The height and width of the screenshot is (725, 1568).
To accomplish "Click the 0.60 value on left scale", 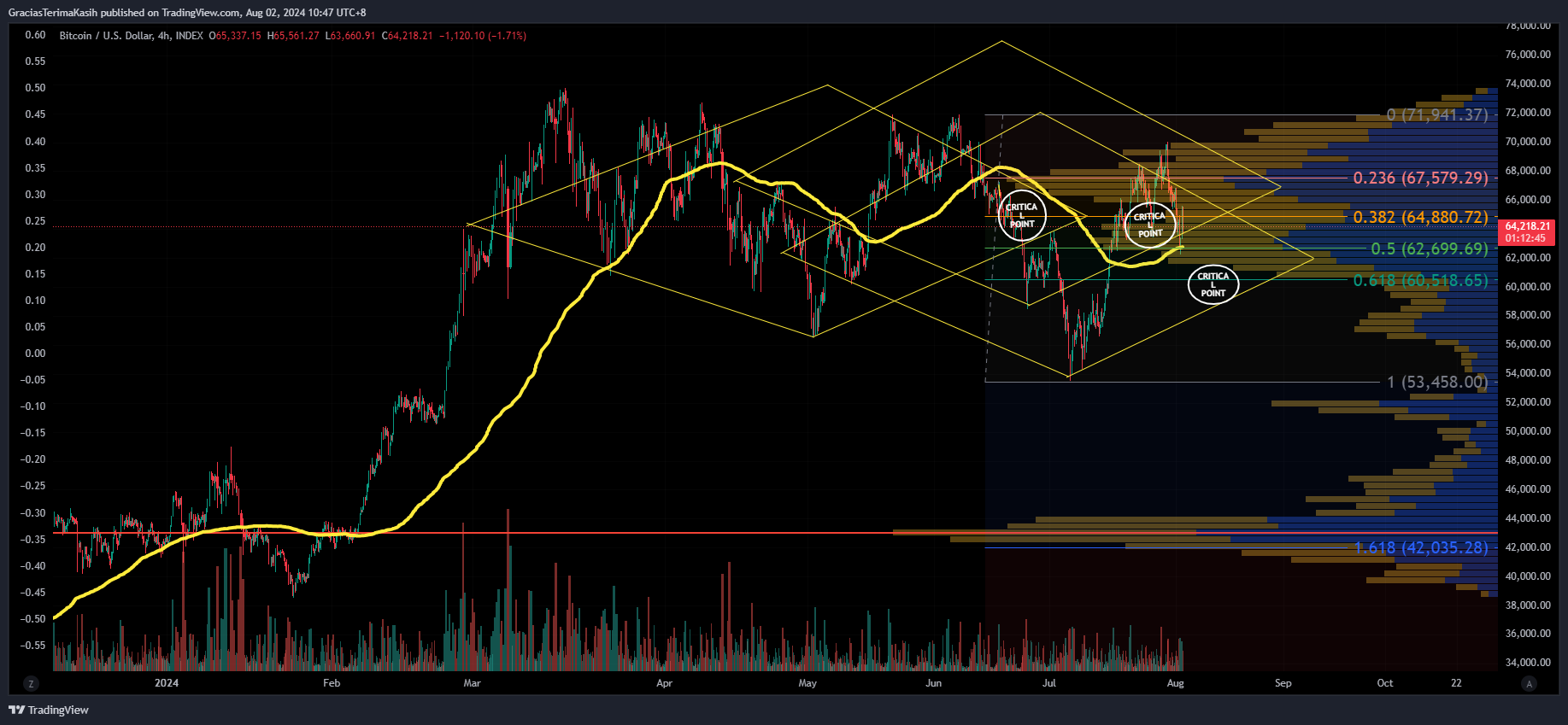I will point(35,35).
